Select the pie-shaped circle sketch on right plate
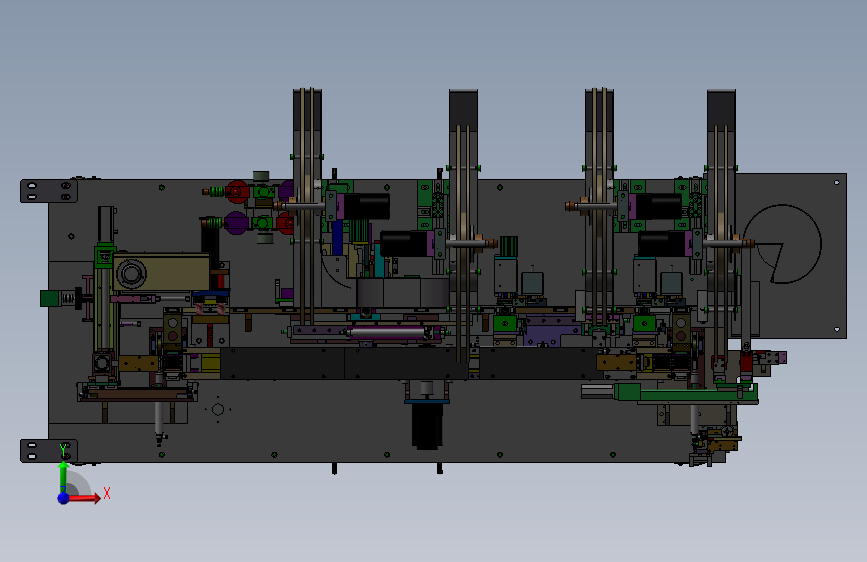 point(782,243)
